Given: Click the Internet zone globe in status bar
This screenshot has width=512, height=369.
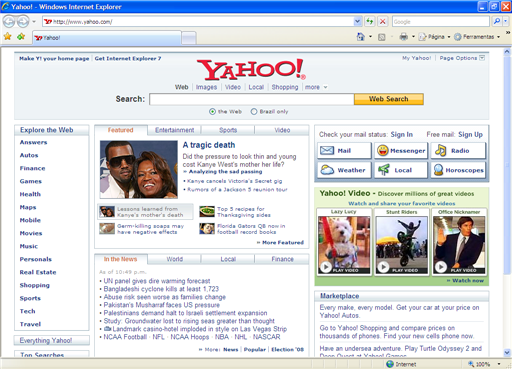Looking at the screenshot, I should [390, 364].
